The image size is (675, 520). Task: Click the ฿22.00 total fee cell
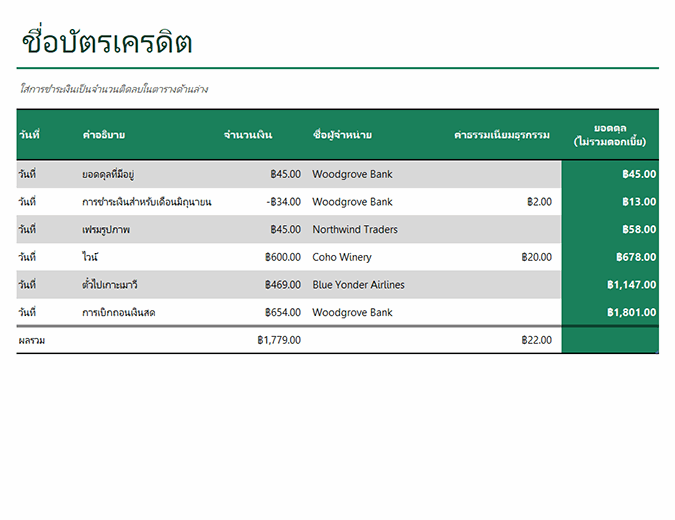[535, 340]
